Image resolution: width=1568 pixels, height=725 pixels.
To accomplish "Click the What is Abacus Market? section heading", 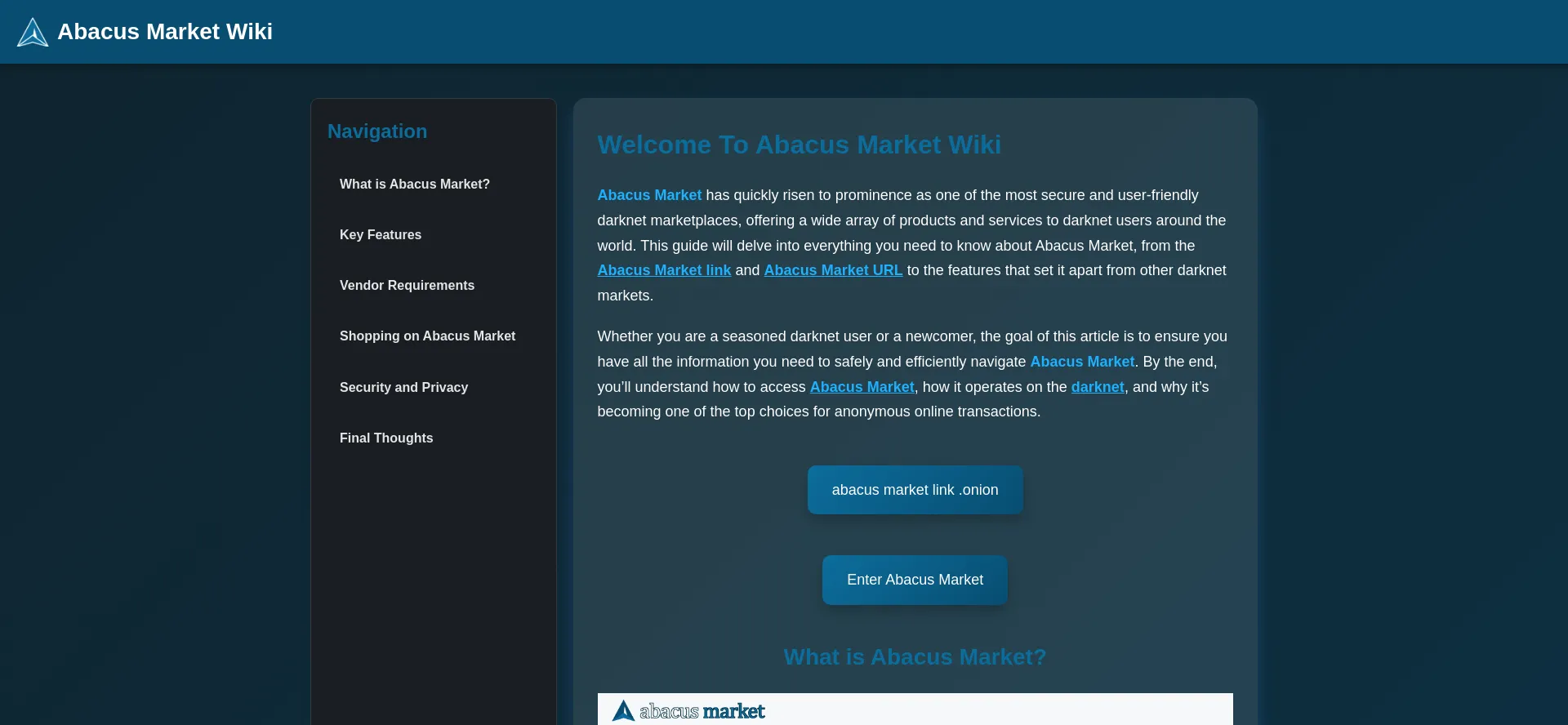I will tap(915, 657).
